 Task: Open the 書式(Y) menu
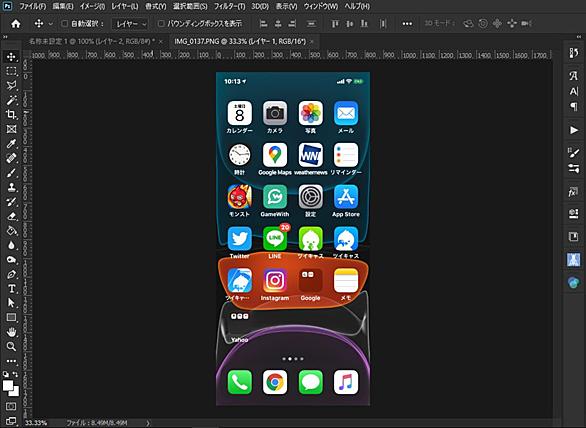[x=155, y=6]
